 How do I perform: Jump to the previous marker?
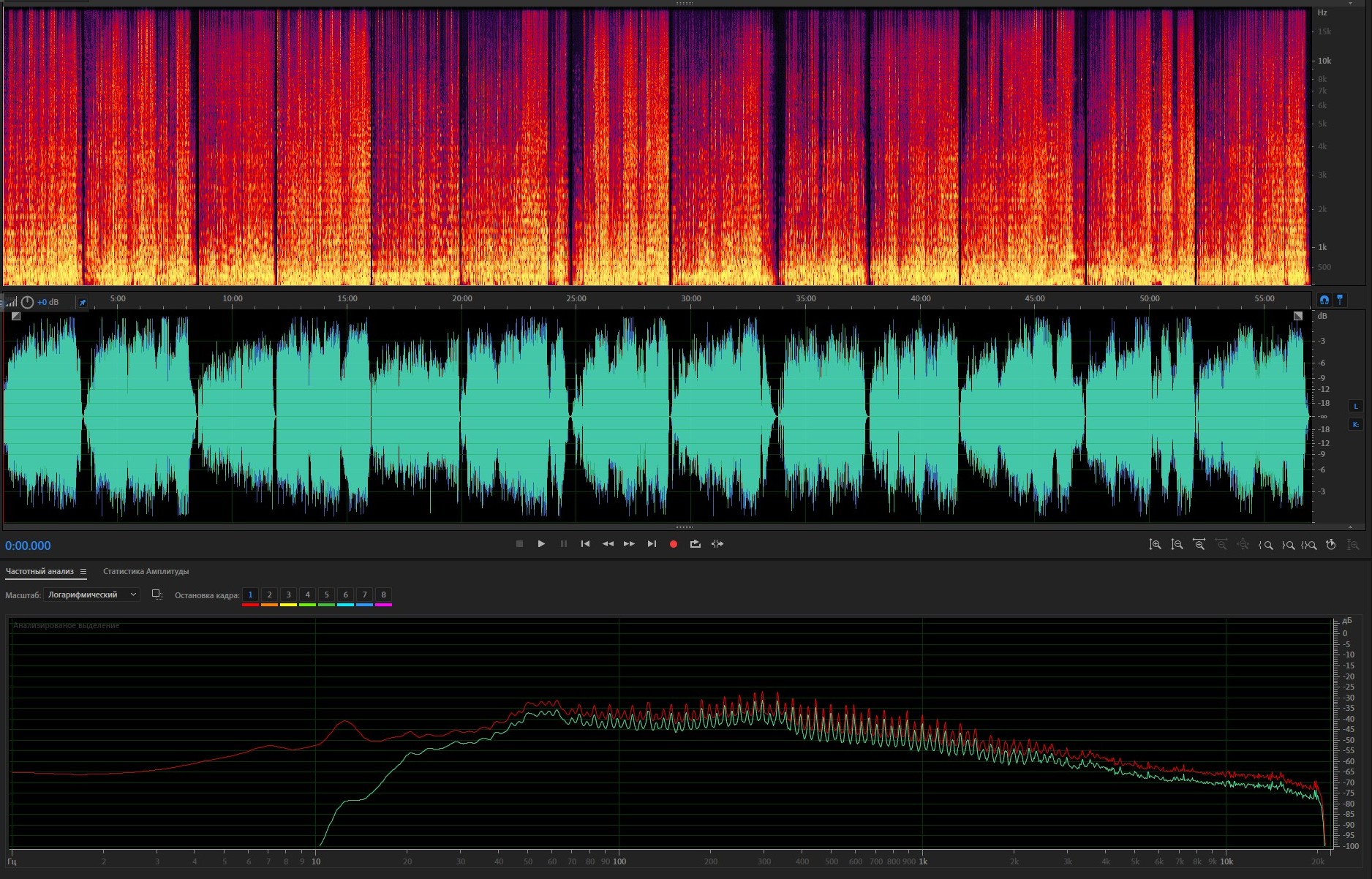click(585, 544)
